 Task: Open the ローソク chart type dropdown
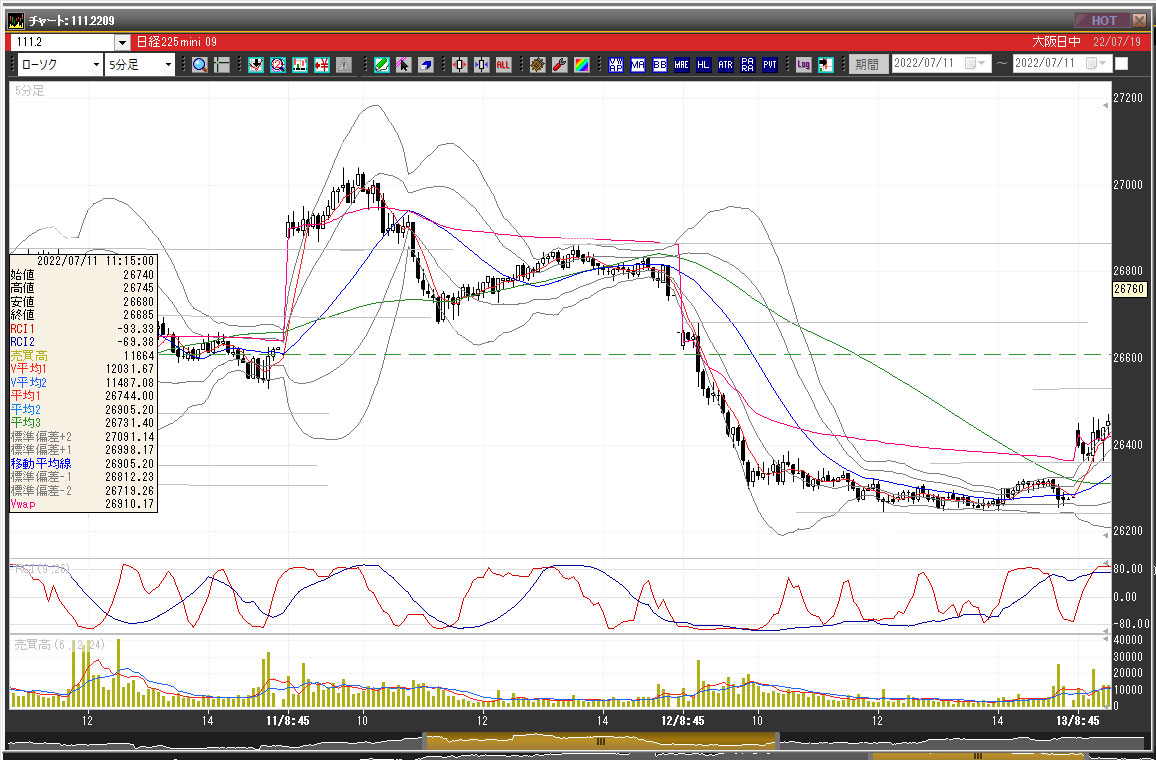[x=60, y=65]
